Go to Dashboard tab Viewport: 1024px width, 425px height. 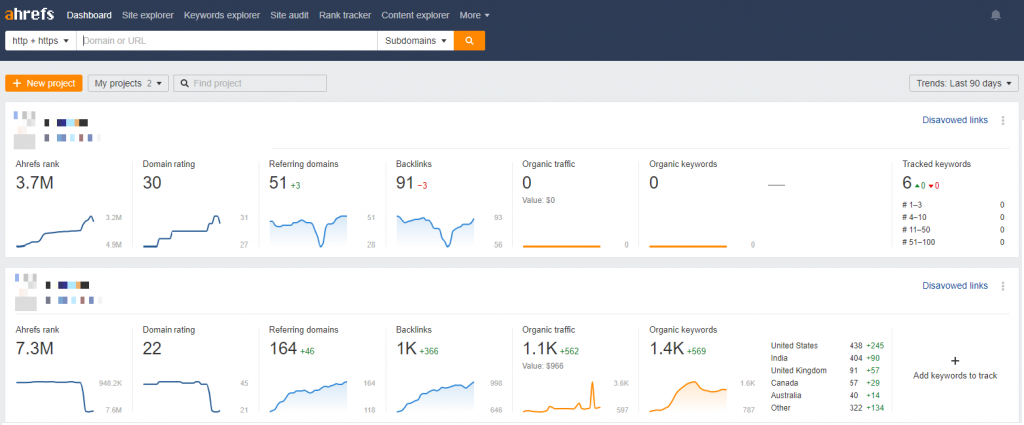point(89,15)
